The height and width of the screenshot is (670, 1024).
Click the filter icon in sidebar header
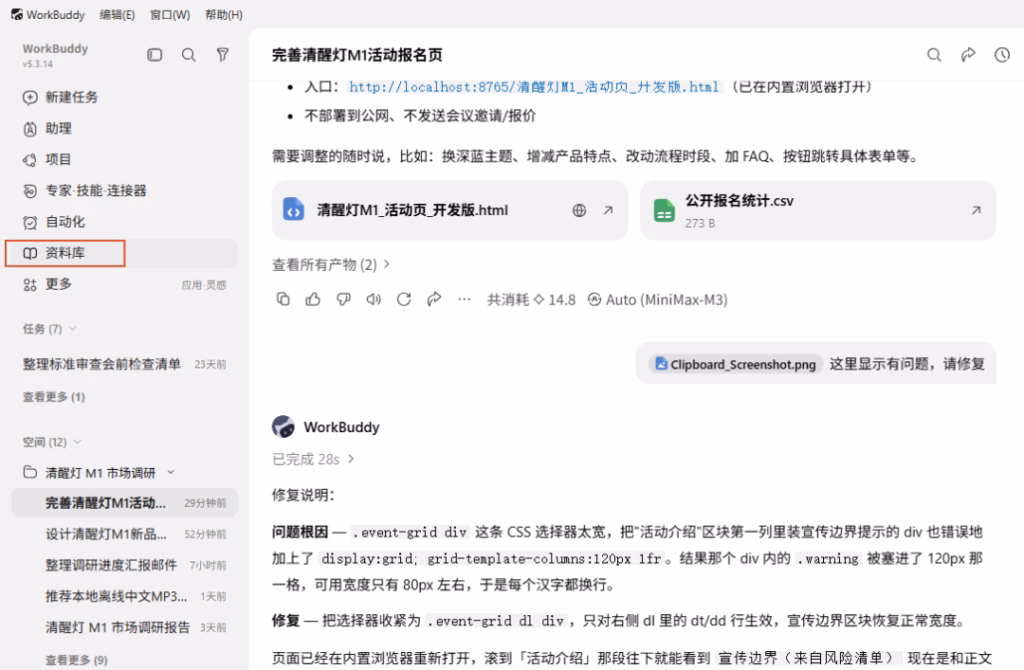click(223, 55)
